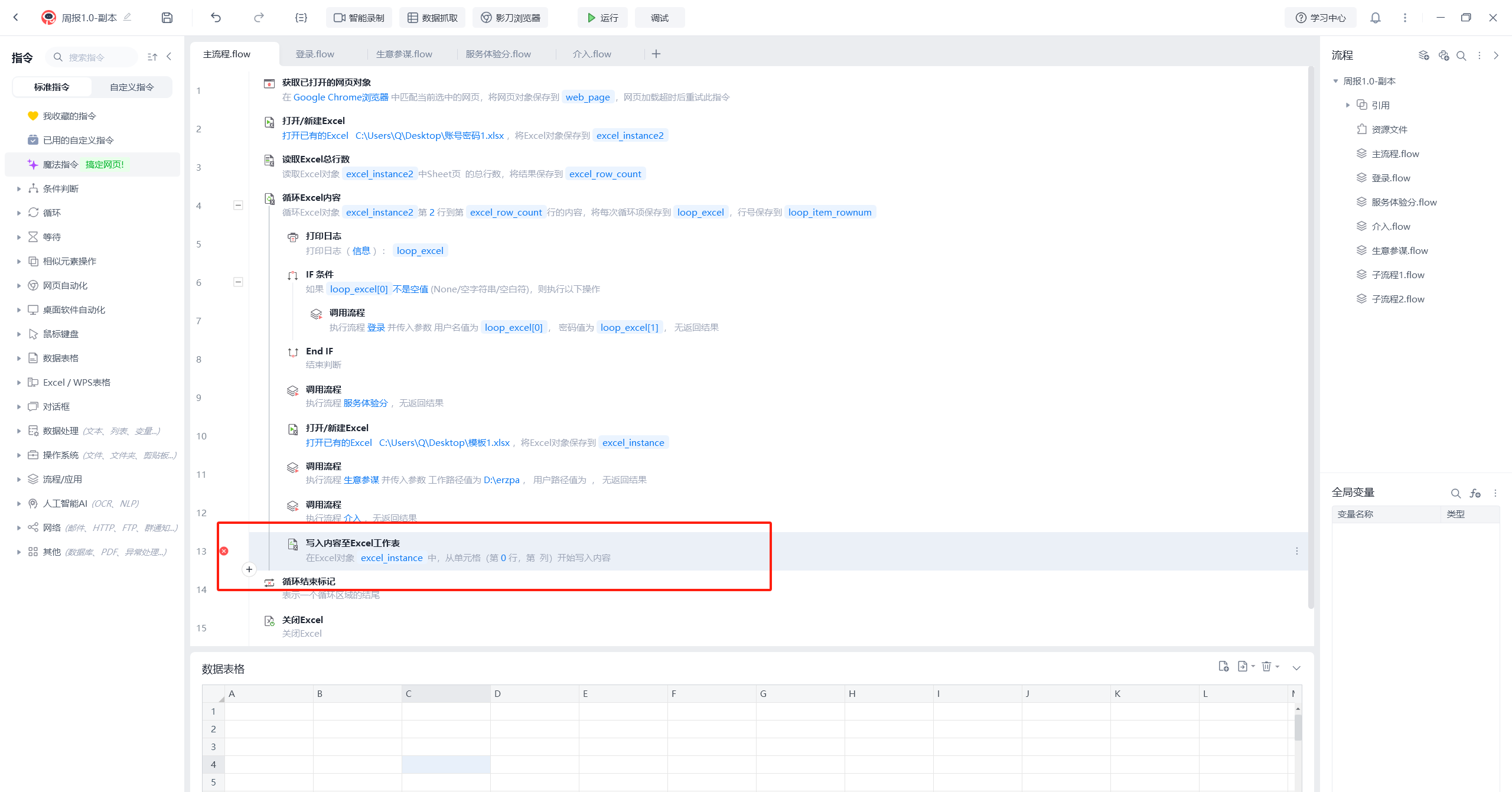Screen dimensions: 1512x792
Task: Click the notification bell icon
Action: 1376,18
